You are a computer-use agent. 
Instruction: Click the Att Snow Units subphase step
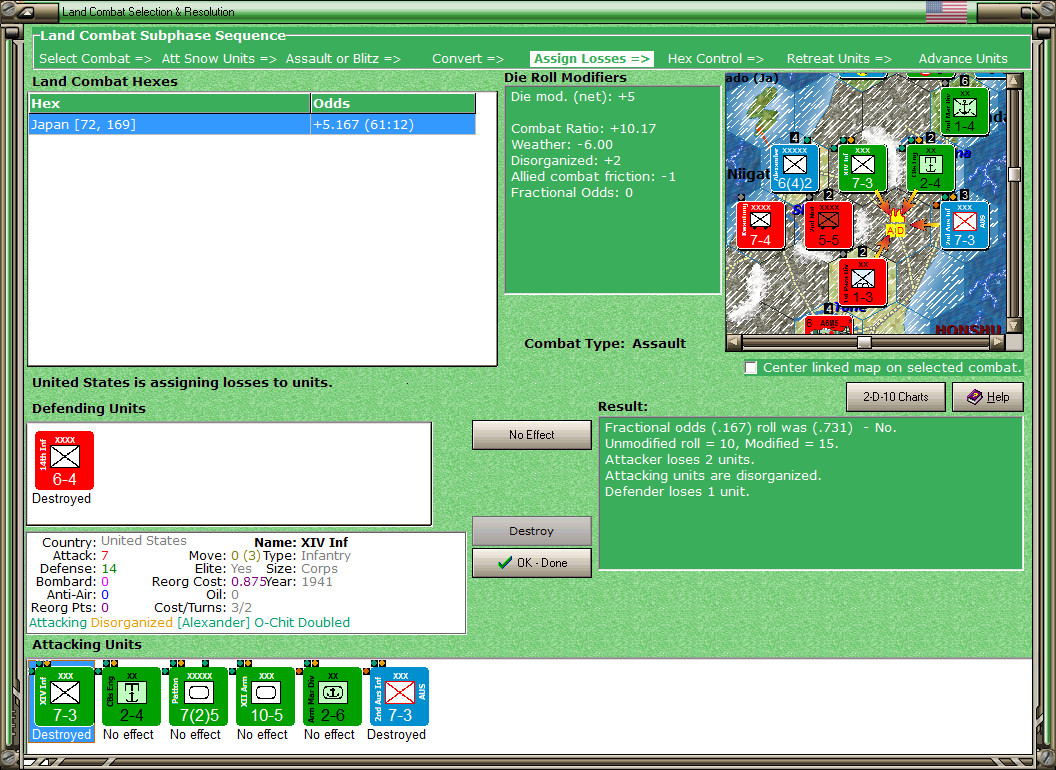click(219, 59)
